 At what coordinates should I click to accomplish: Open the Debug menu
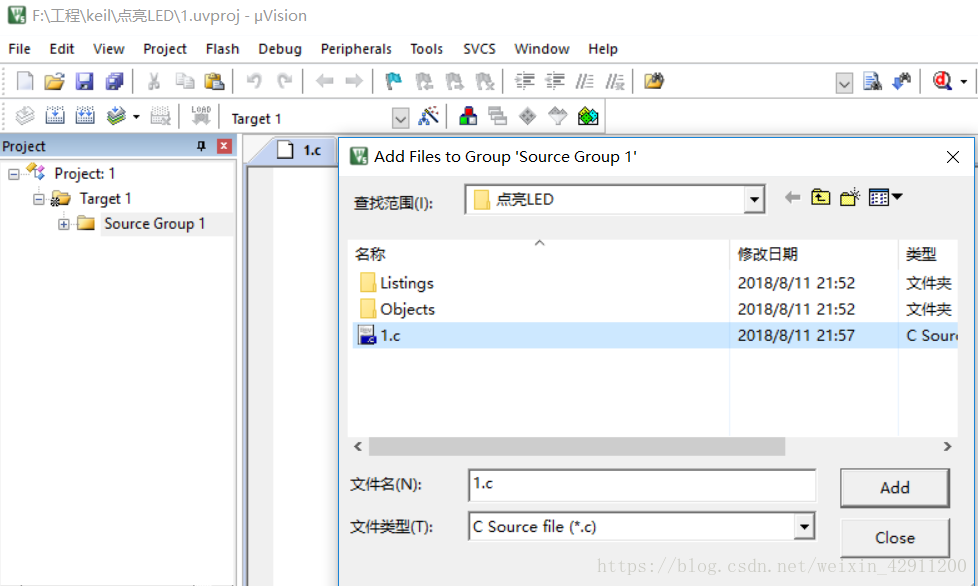(x=280, y=49)
